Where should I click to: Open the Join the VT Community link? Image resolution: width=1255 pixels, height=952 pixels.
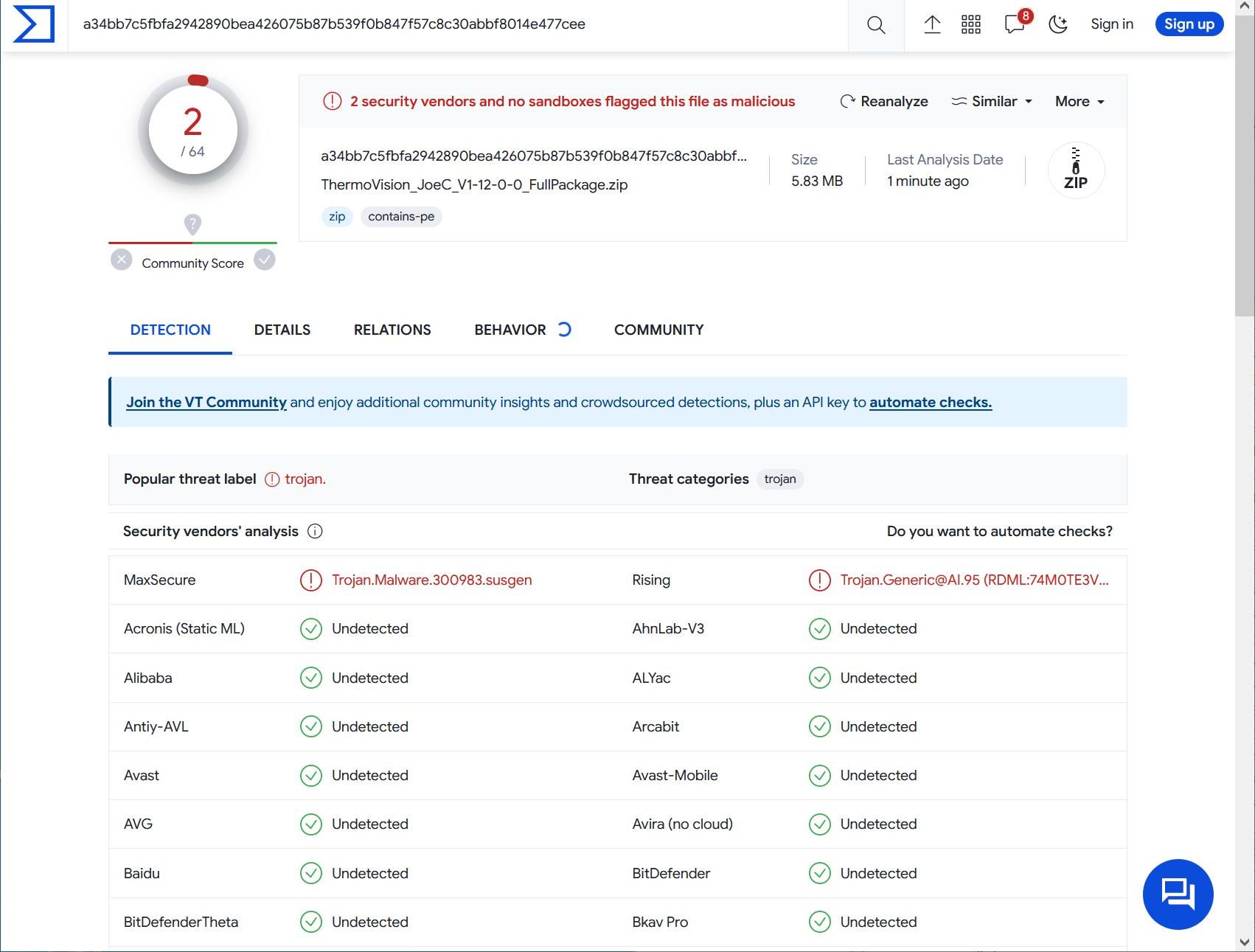(206, 403)
